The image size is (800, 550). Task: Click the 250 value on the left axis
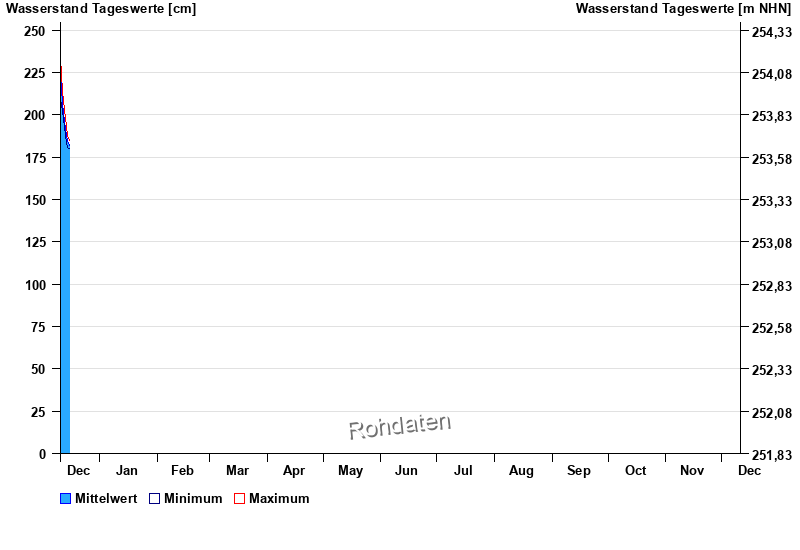coord(35,31)
